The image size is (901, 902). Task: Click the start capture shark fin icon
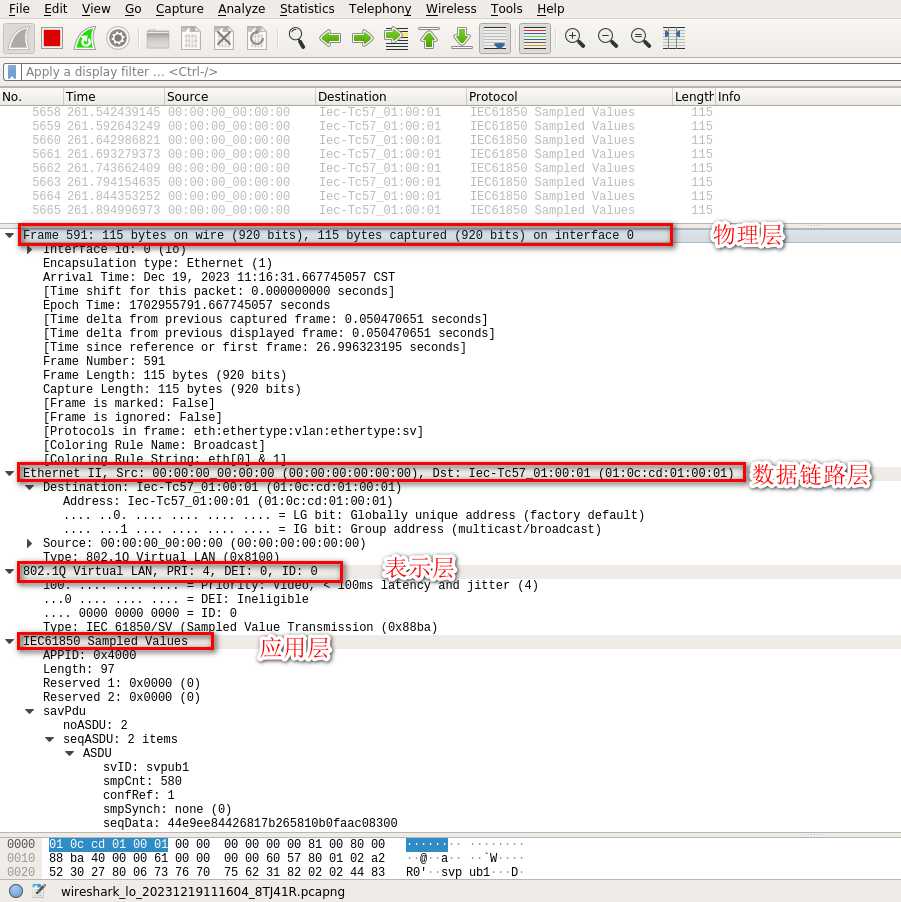pos(19,39)
